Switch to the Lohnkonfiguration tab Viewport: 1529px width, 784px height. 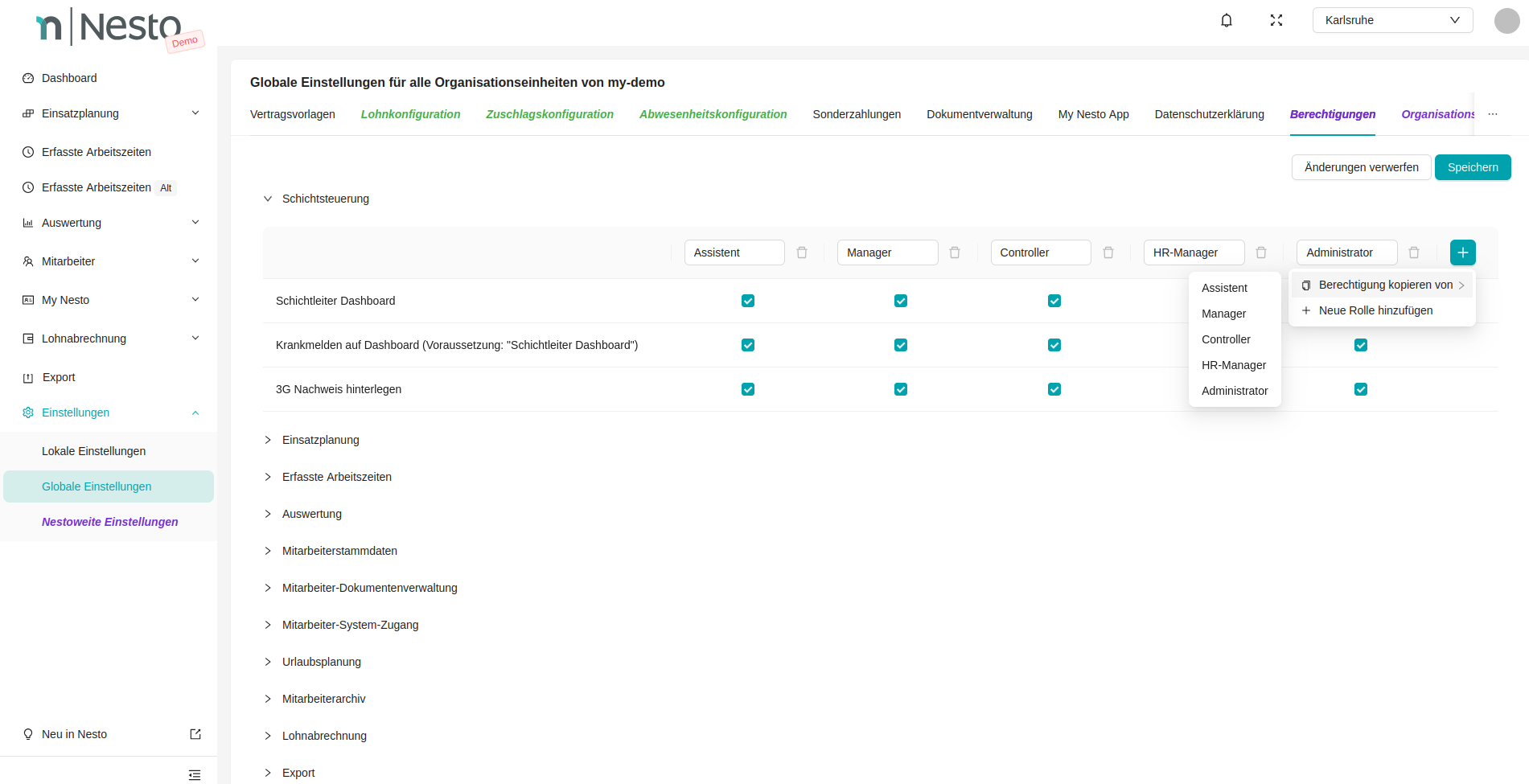[x=410, y=114]
